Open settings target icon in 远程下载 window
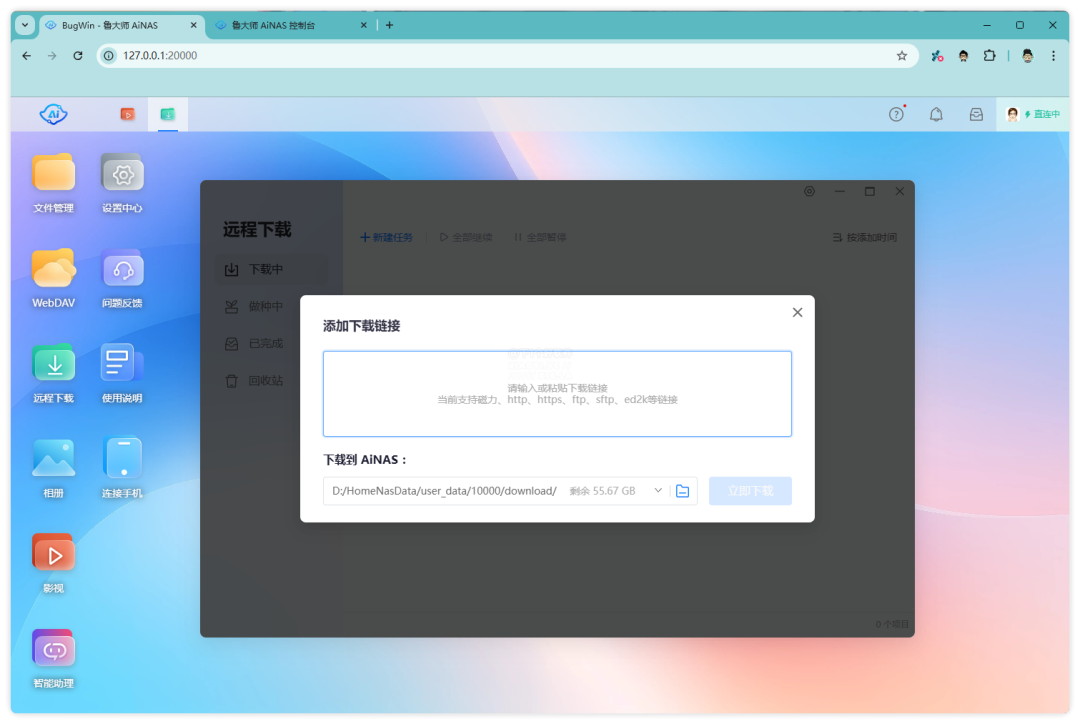 [809, 191]
